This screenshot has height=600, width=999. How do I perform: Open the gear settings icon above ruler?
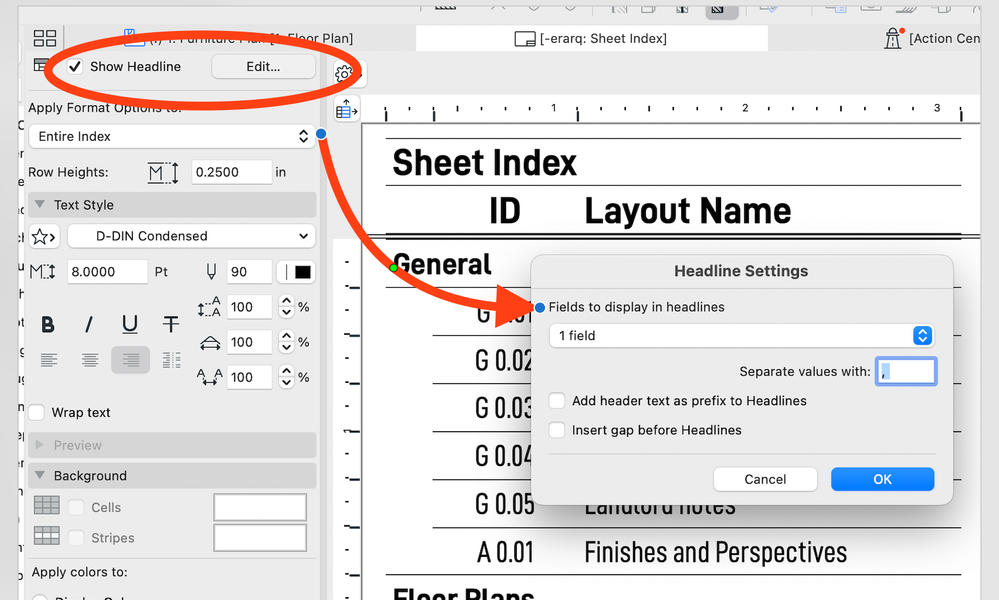point(344,73)
